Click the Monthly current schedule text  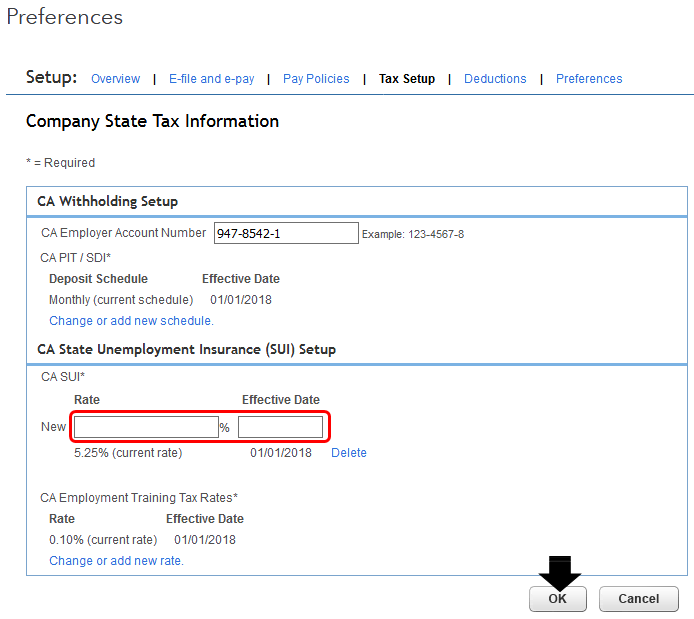[121, 300]
